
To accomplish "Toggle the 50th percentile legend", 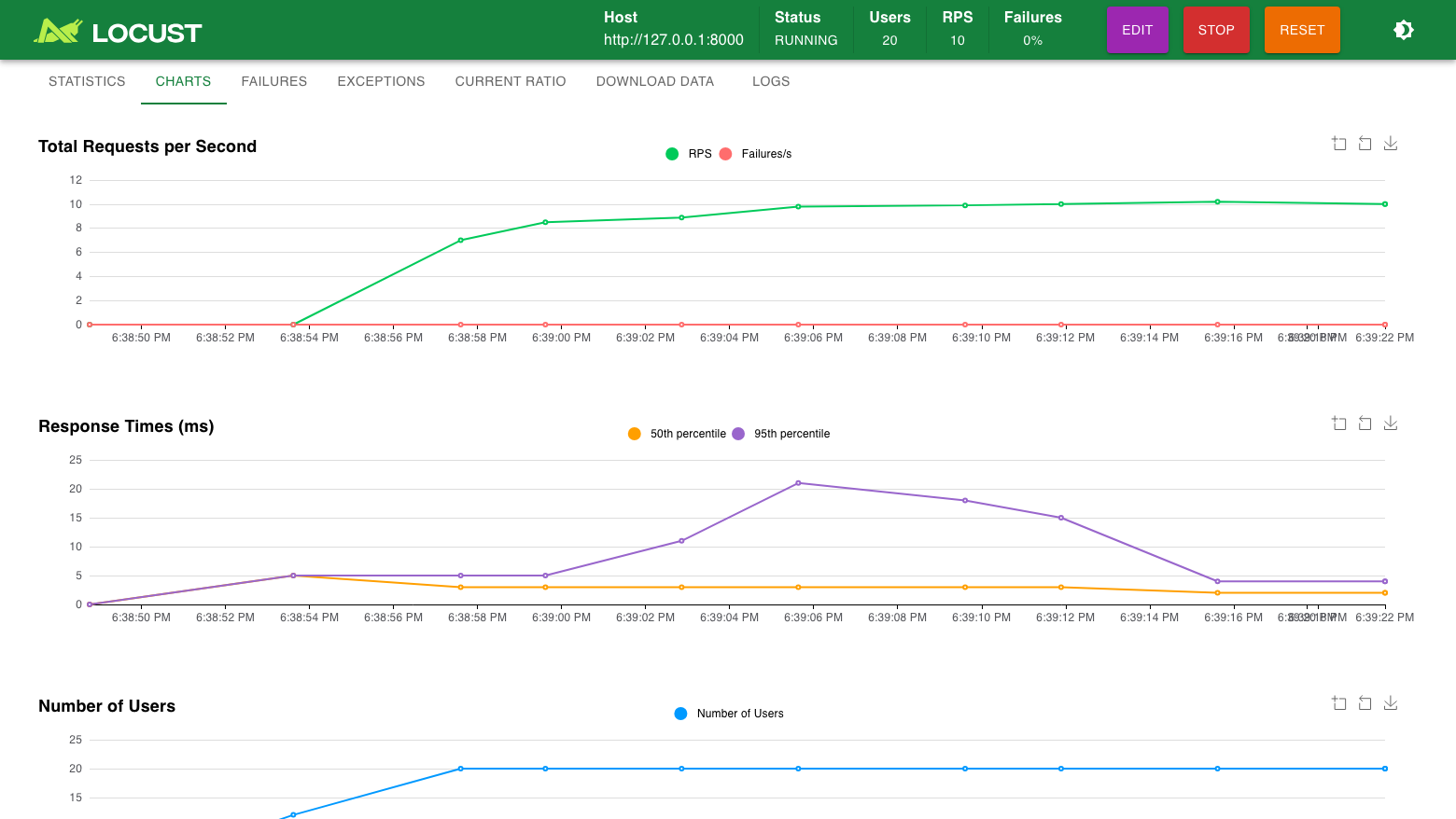I will pyautogui.click(x=677, y=434).
